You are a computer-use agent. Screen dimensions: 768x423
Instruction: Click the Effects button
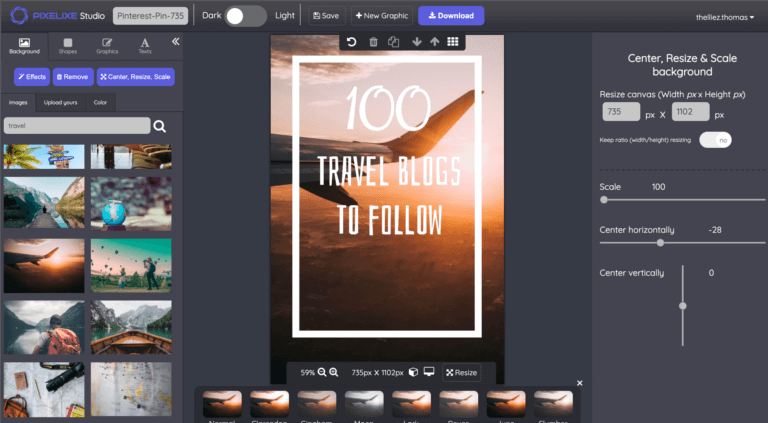(x=31, y=76)
